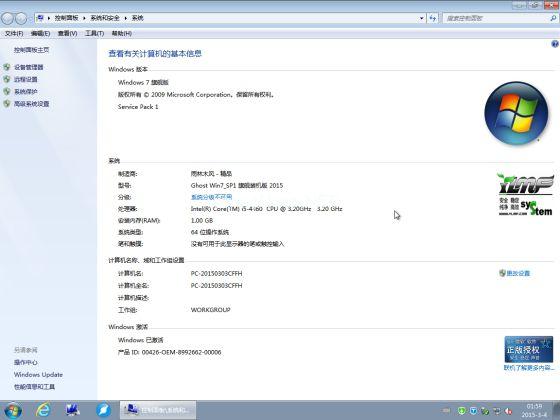Open 设备管理器 link
This screenshot has height=420, width=560.
point(29,67)
